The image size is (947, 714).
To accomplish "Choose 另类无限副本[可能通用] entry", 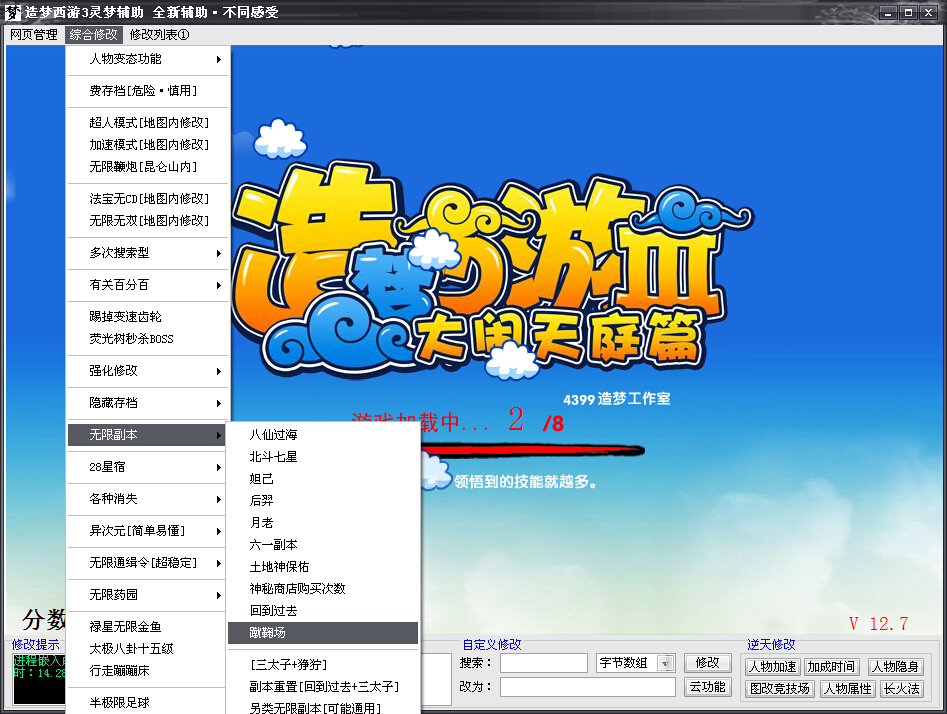I will click(323, 708).
